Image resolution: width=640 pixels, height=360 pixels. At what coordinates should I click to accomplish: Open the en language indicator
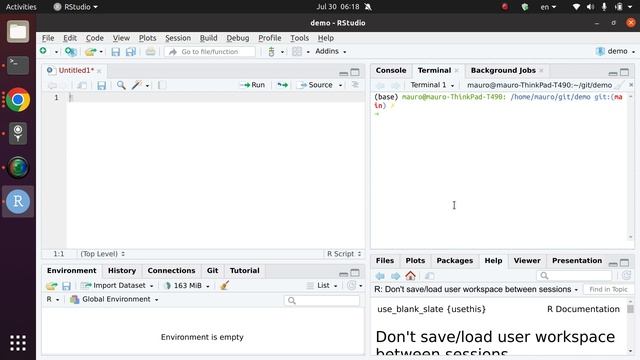pyautogui.click(x=548, y=7)
